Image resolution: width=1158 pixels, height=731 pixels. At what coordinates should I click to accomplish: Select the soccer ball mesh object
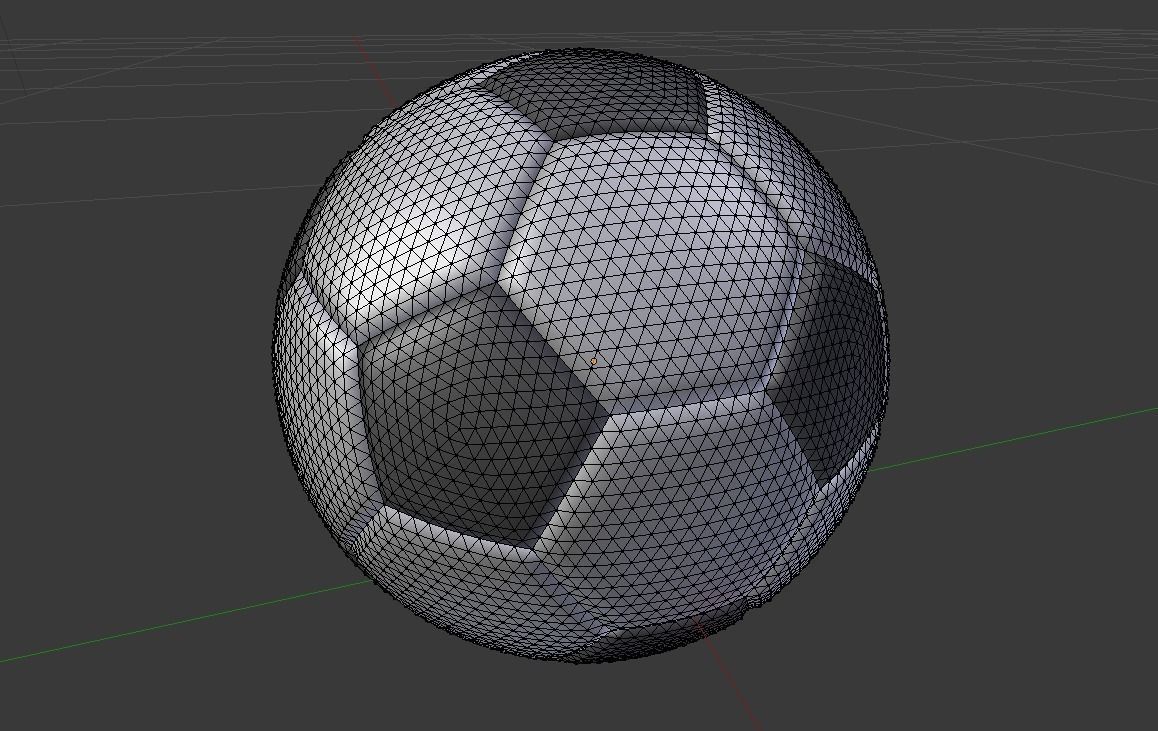(581, 354)
